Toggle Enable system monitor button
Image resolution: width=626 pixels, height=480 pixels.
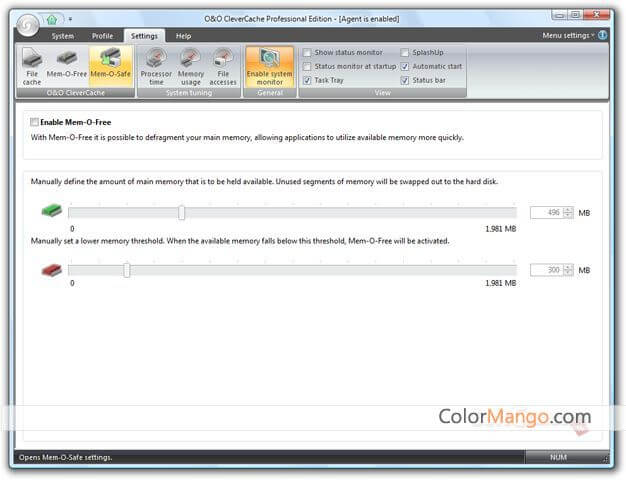pos(269,66)
